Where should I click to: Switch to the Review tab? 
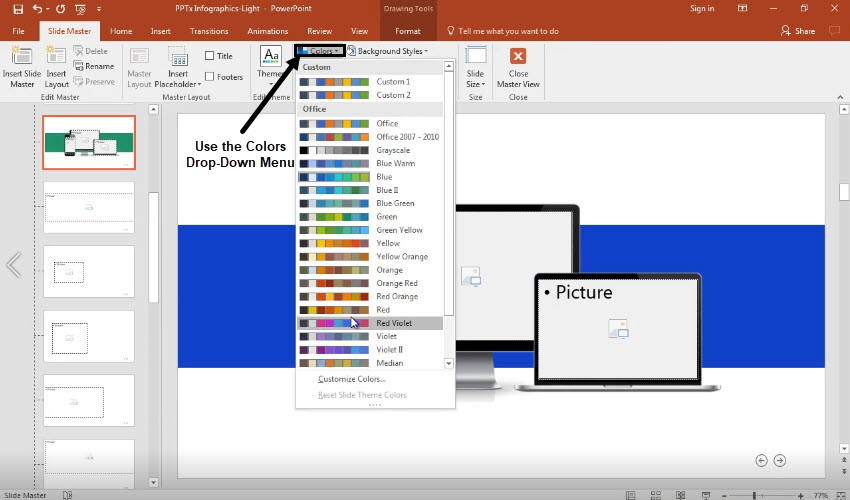click(x=320, y=31)
